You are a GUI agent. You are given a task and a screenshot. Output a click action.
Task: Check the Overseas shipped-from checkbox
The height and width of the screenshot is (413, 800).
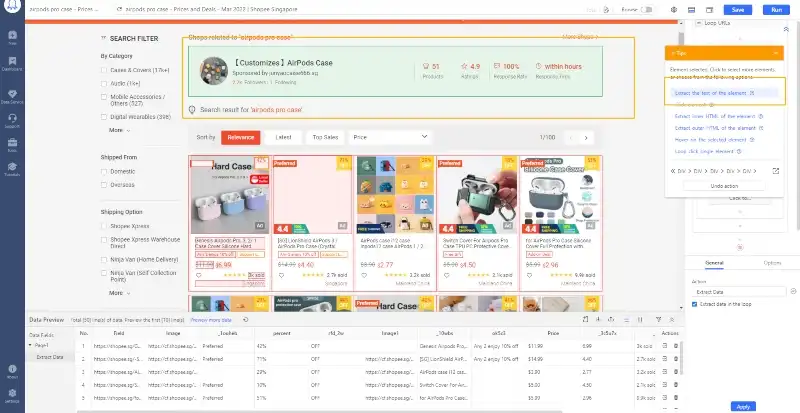tap(104, 185)
